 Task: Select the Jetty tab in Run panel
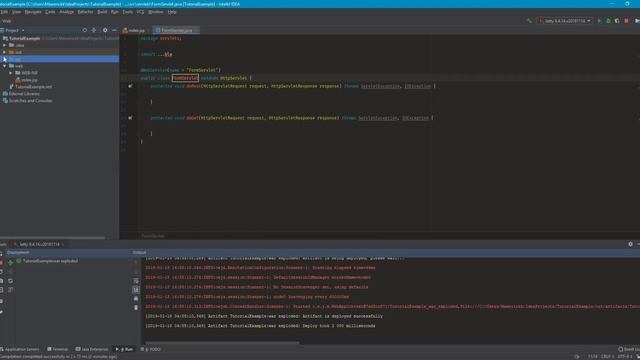[38, 244]
